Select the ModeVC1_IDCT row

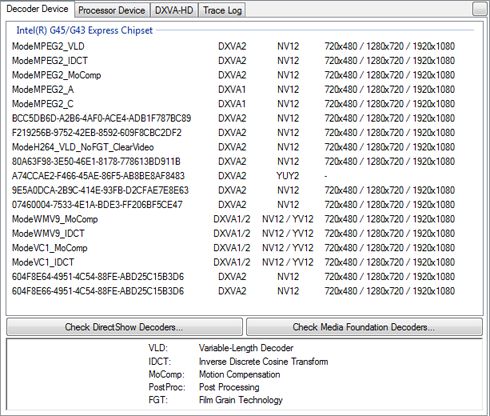click(x=233, y=262)
